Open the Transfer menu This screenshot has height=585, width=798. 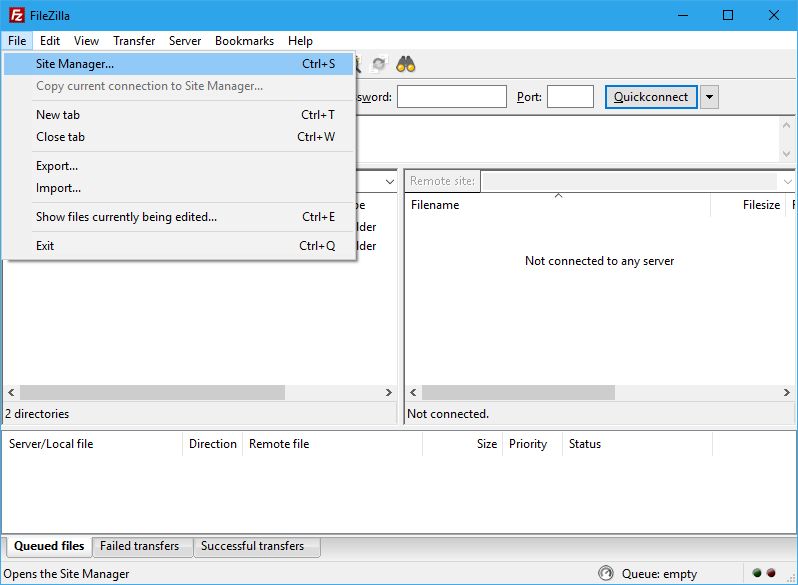(x=134, y=41)
